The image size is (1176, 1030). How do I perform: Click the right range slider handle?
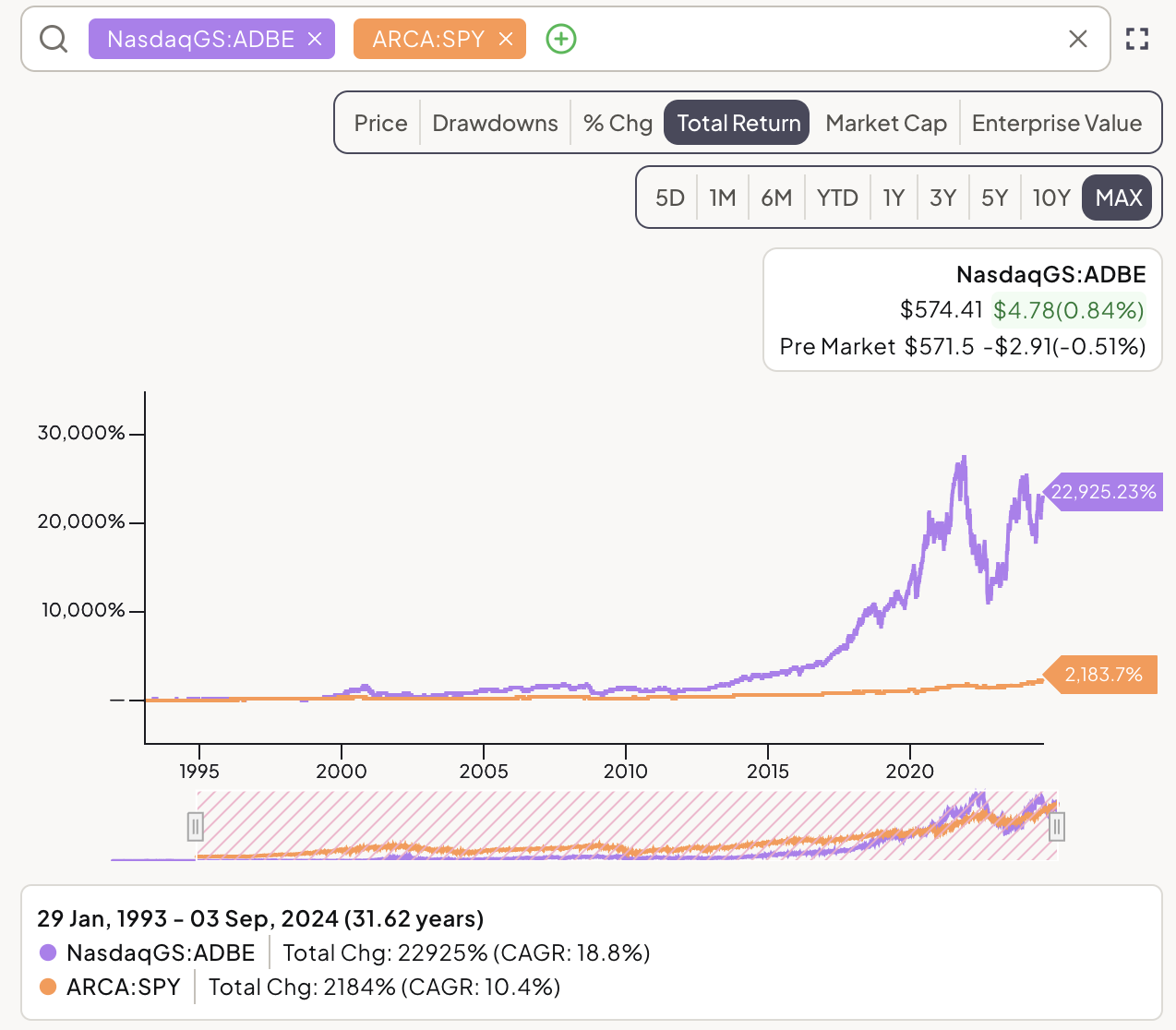(1057, 826)
